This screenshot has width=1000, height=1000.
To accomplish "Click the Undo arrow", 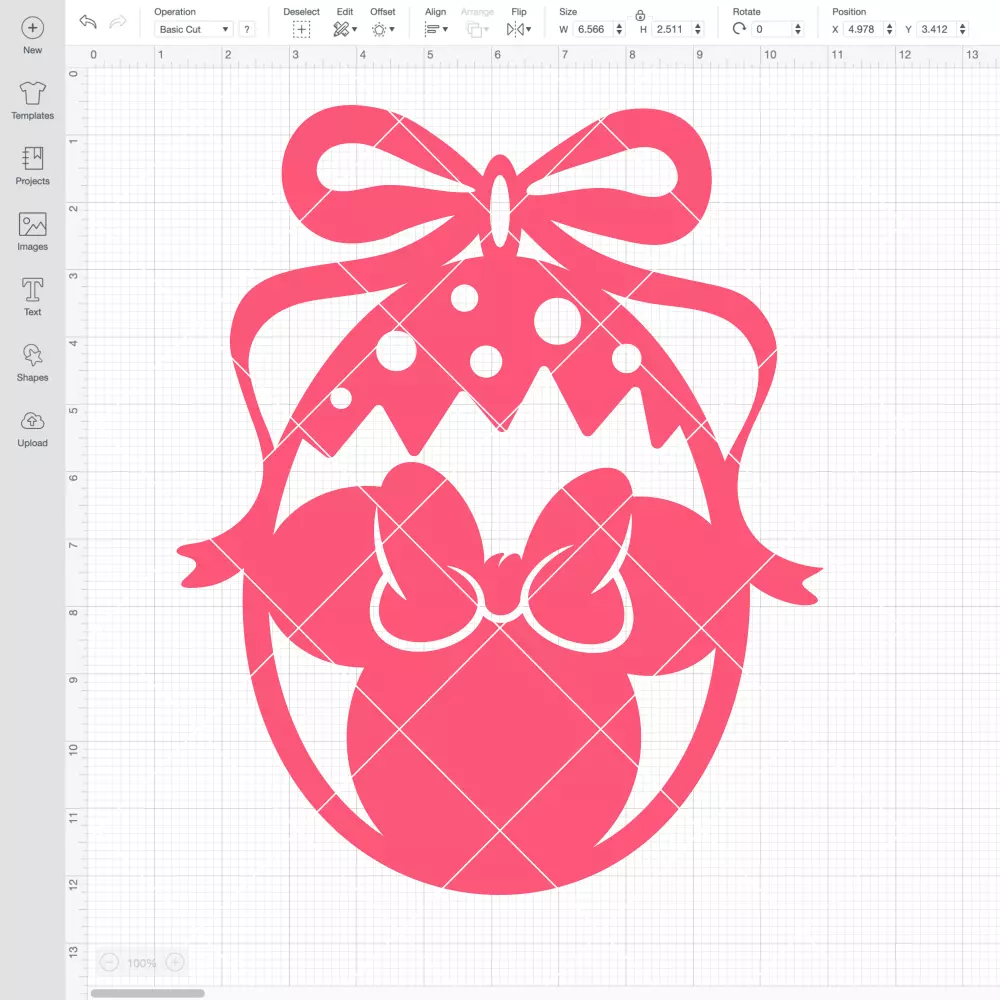I will click(88, 22).
